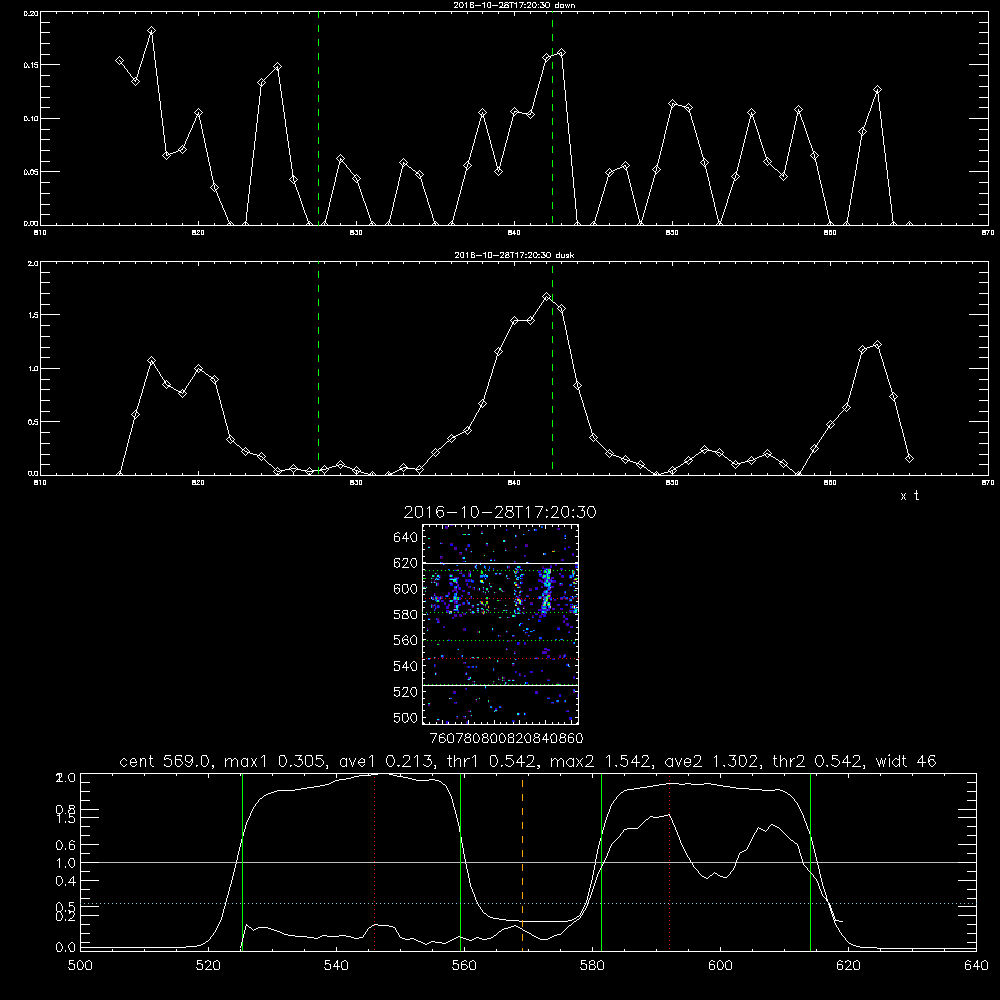Image resolution: width=1000 pixels, height=1000 pixels.
Task: Click bottom plot x-axis label '620'
Action: pos(848,966)
